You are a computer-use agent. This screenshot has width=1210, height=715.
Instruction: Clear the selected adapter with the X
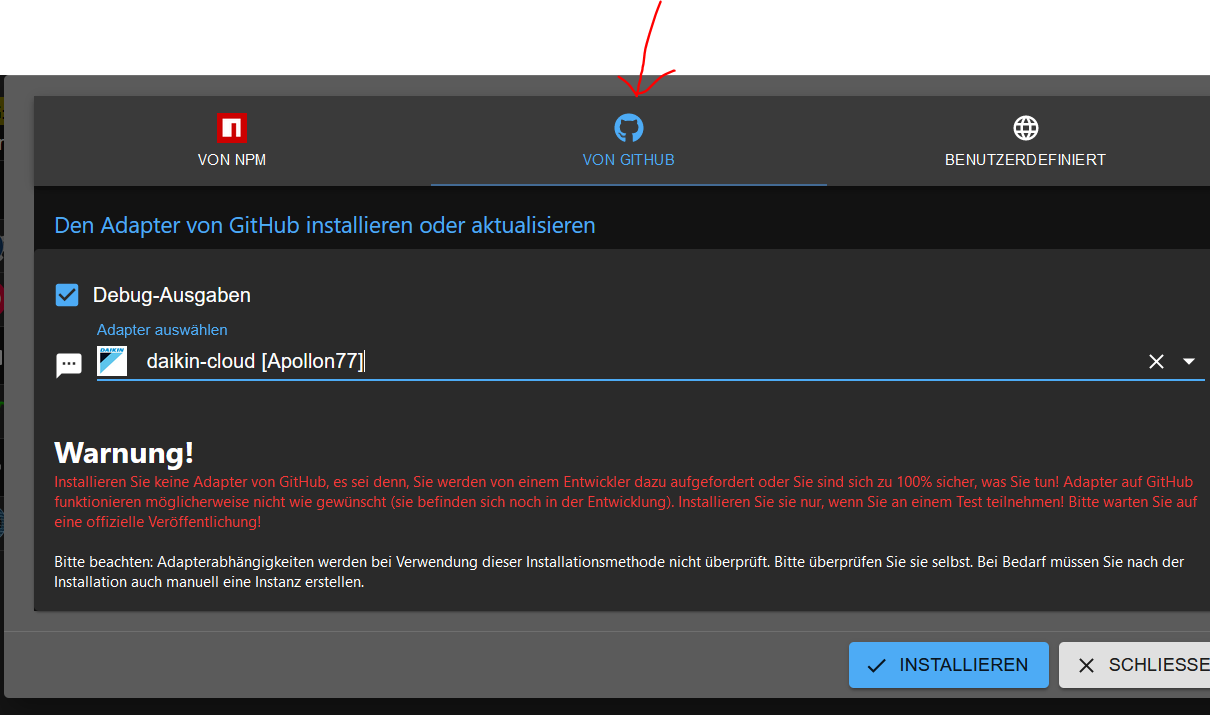point(1156,362)
